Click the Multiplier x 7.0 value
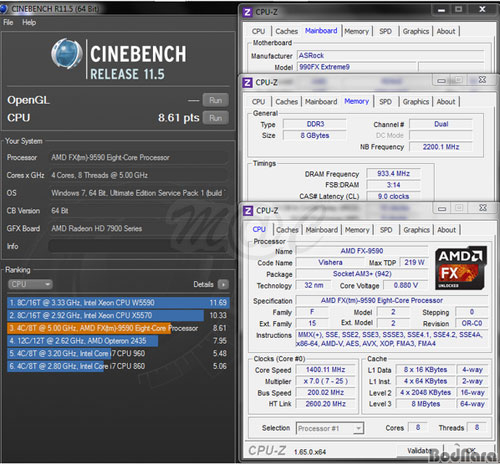Viewport: 500px width, 465px height. click(x=325, y=381)
